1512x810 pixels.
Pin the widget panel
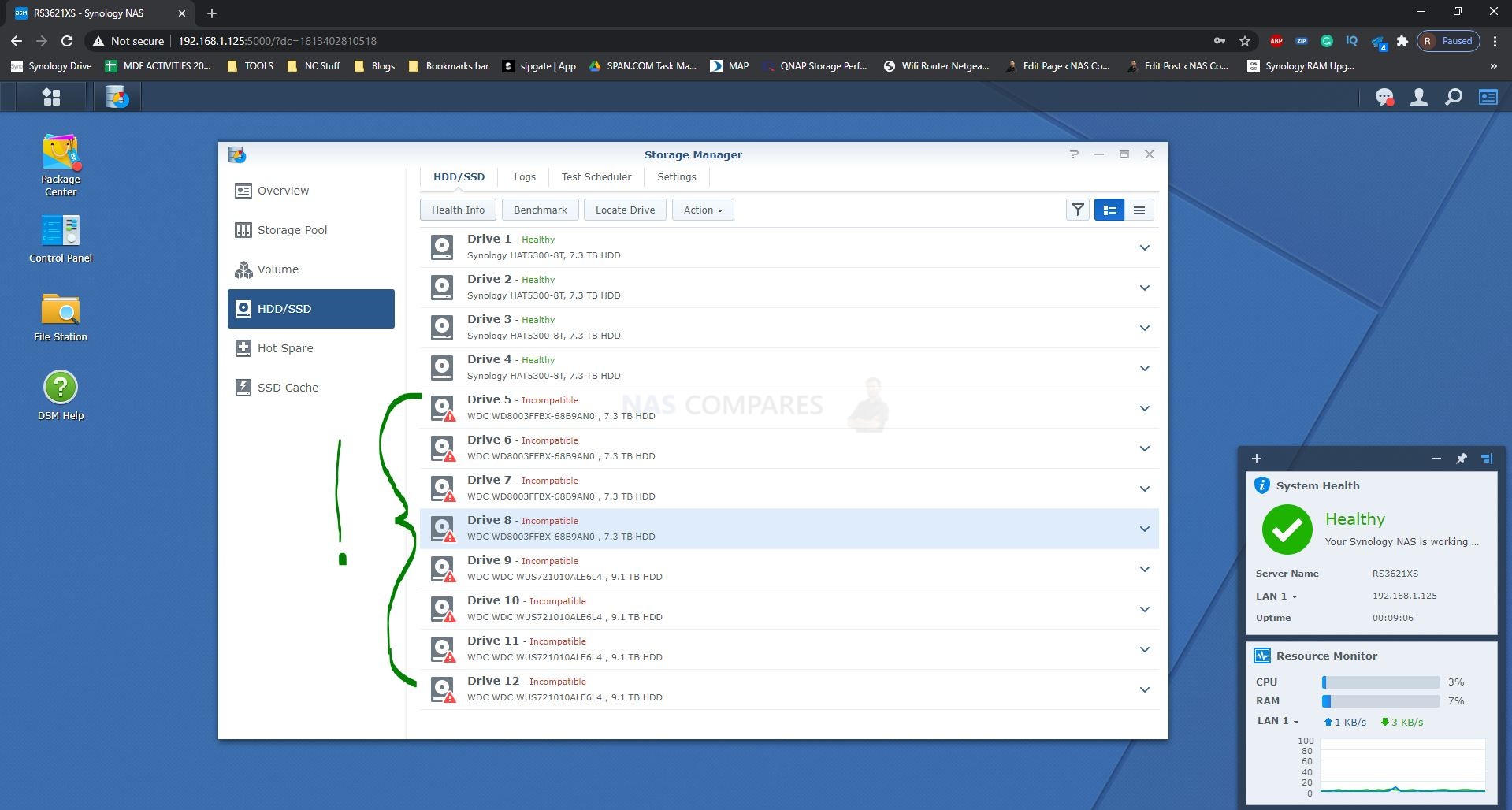coord(1462,459)
